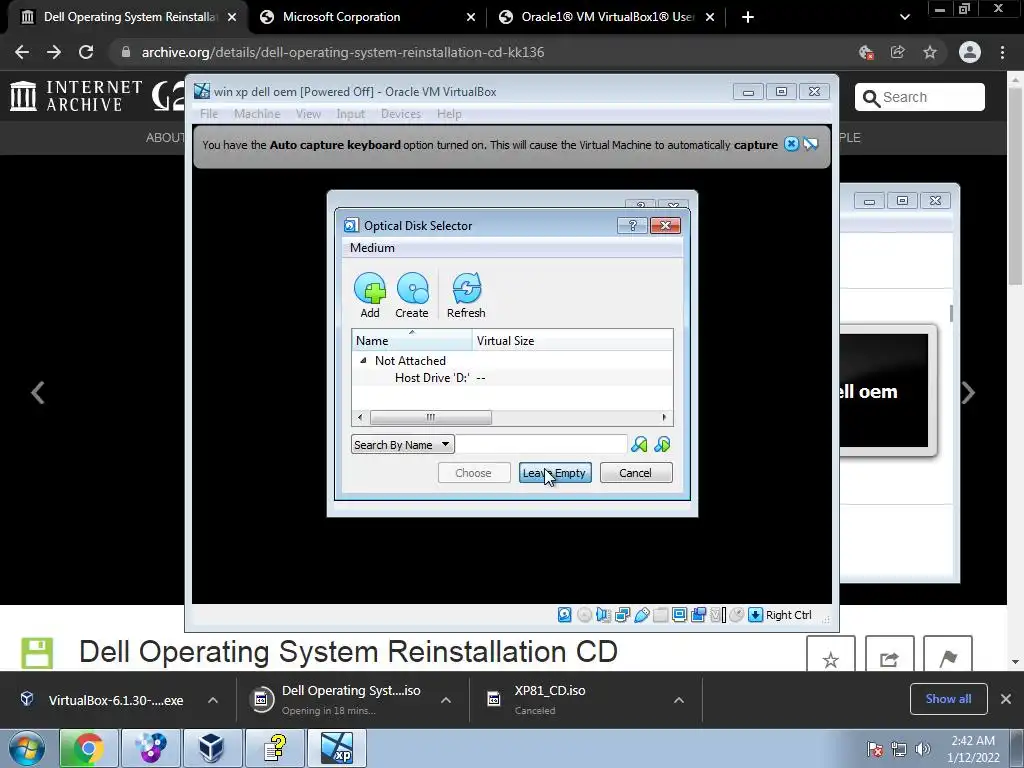Image resolution: width=1024 pixels, height=768 pixels.
Task: Expand options for VirtualBox exe download
Action: click(x=213, y=700)
